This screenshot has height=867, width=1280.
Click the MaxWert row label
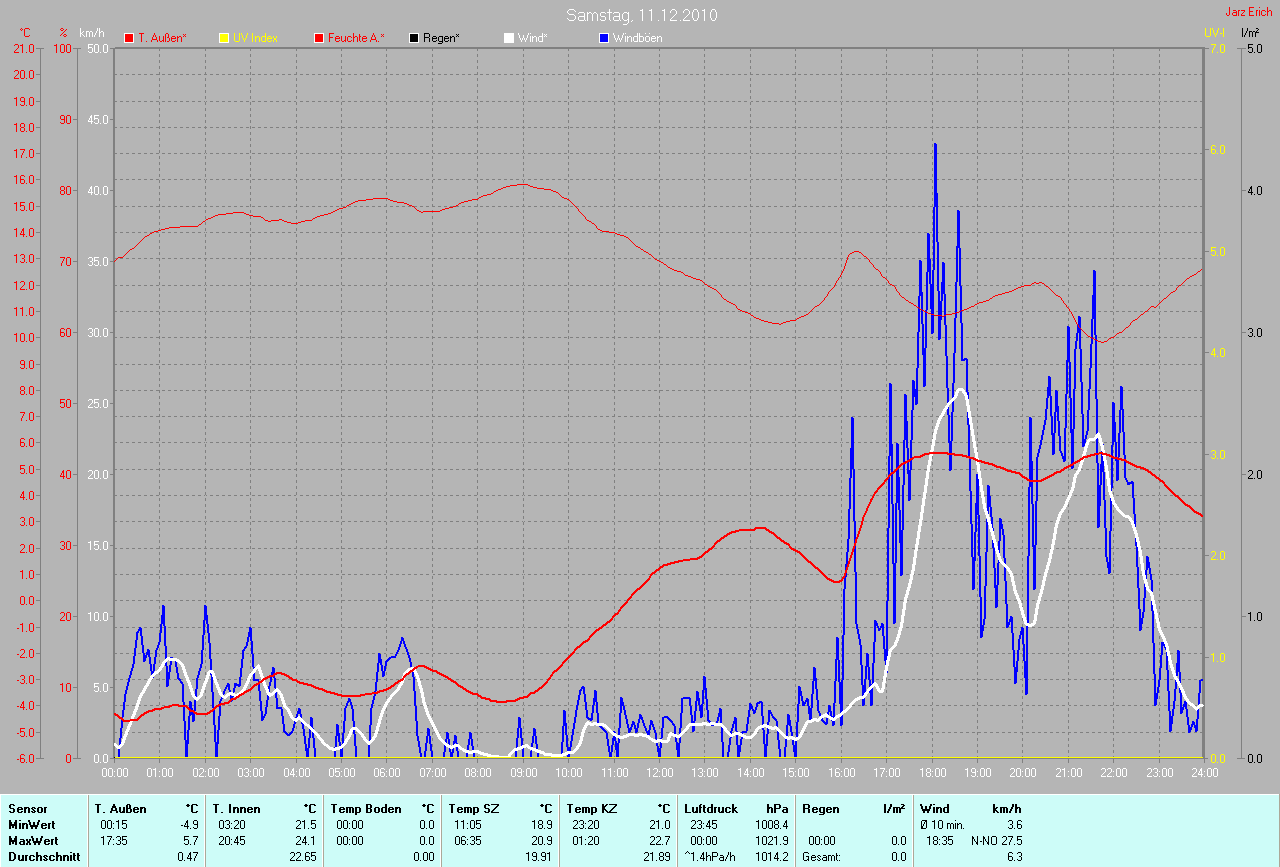coord(30,840)
